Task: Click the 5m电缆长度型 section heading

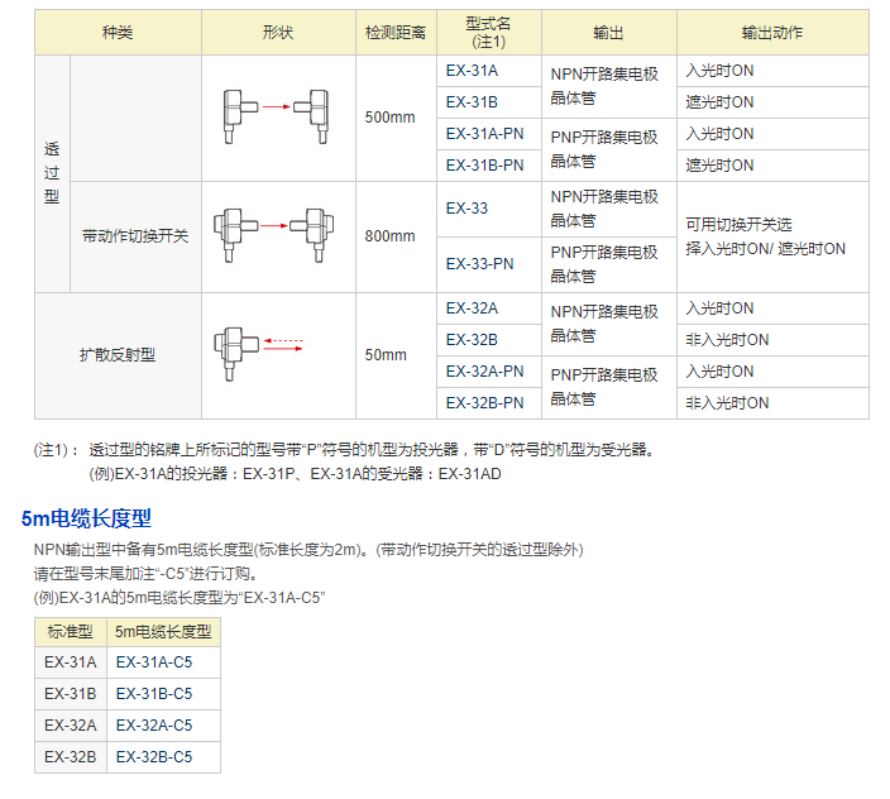Action: point(86,518)
